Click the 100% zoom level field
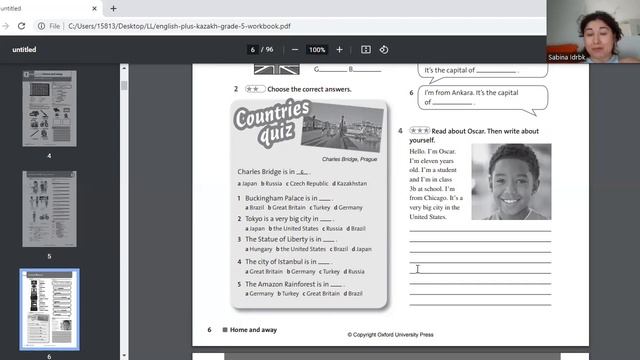Screen dimensions: 640x360 (x=317, y=50)
